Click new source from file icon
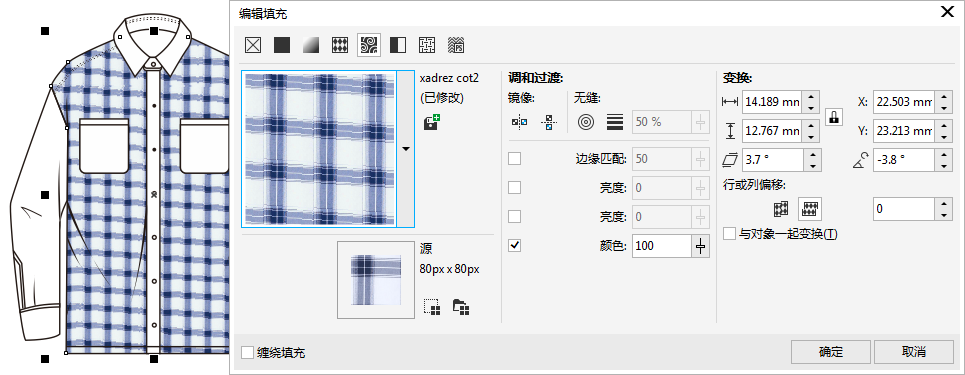Image resolution: width=965 pixels, height=375 pixels. pyautogui.click(x=461, y=306)
